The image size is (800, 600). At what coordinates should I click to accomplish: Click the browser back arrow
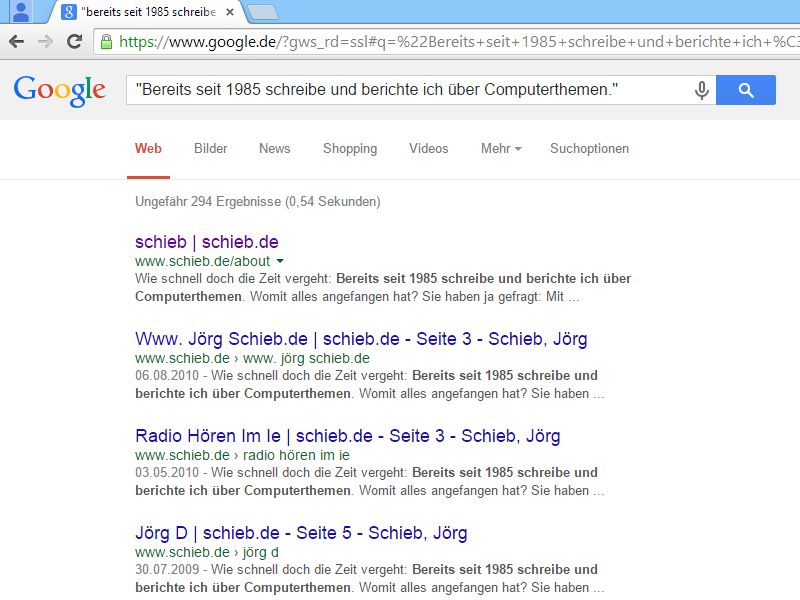coord(16,41)
